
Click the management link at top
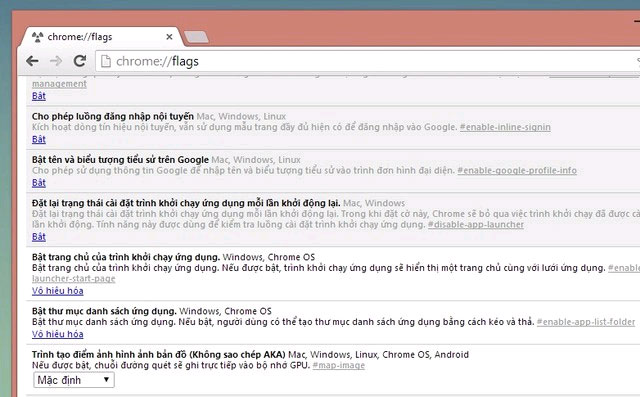pyautogui.click(x=59, y=84)
